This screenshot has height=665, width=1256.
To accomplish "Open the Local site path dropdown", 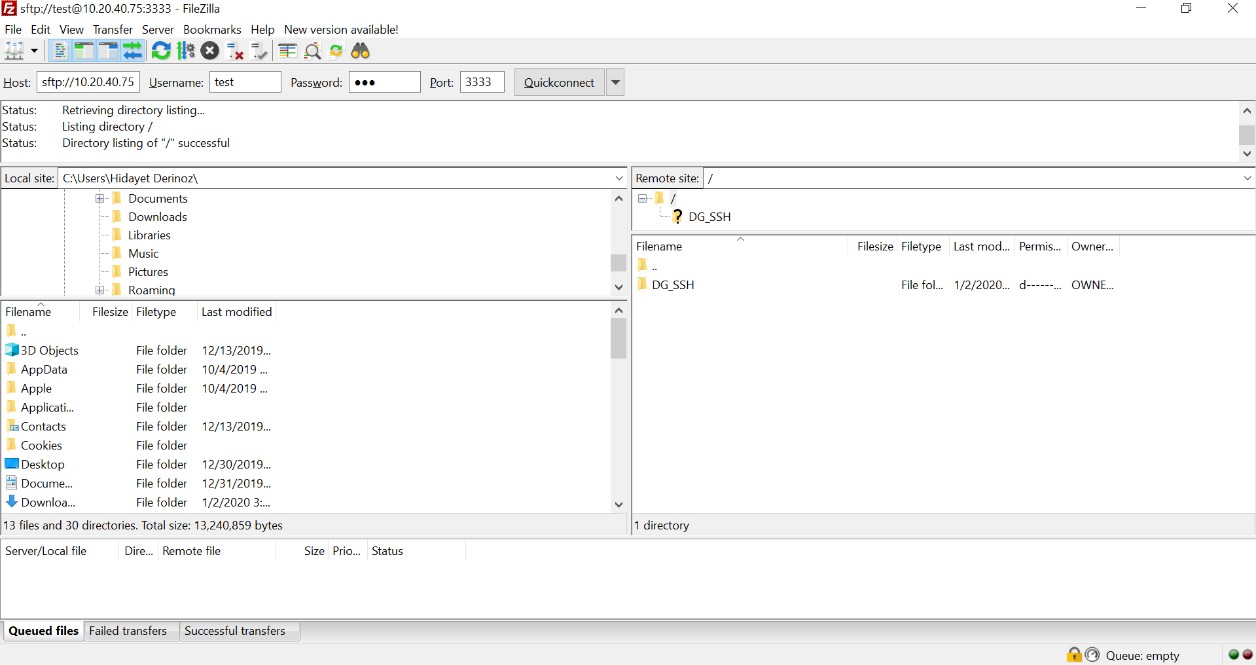I will click(x=619, y=178).
